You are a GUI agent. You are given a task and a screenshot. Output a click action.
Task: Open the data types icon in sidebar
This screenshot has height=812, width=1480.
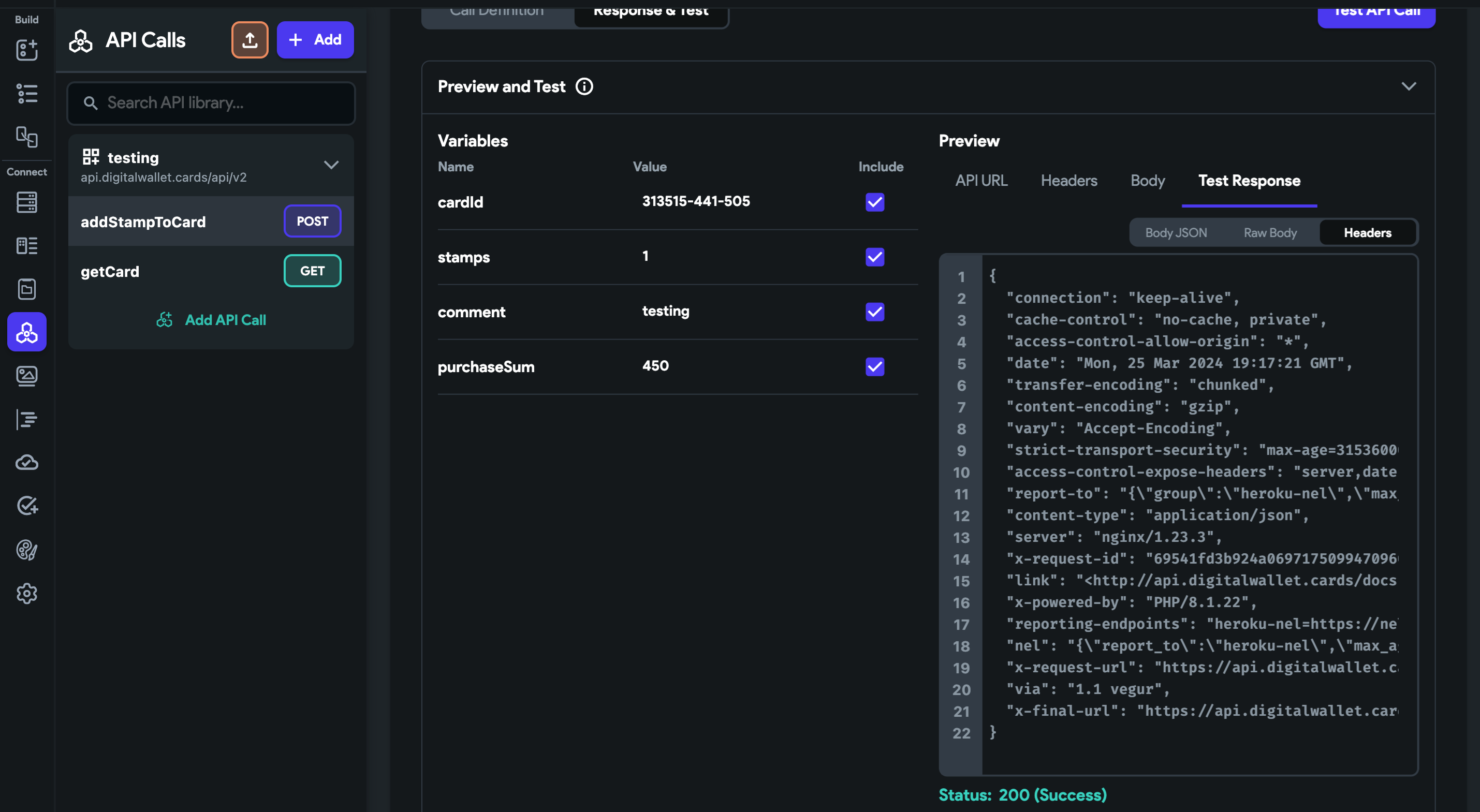pyautogui.click(x=26, y=246)
